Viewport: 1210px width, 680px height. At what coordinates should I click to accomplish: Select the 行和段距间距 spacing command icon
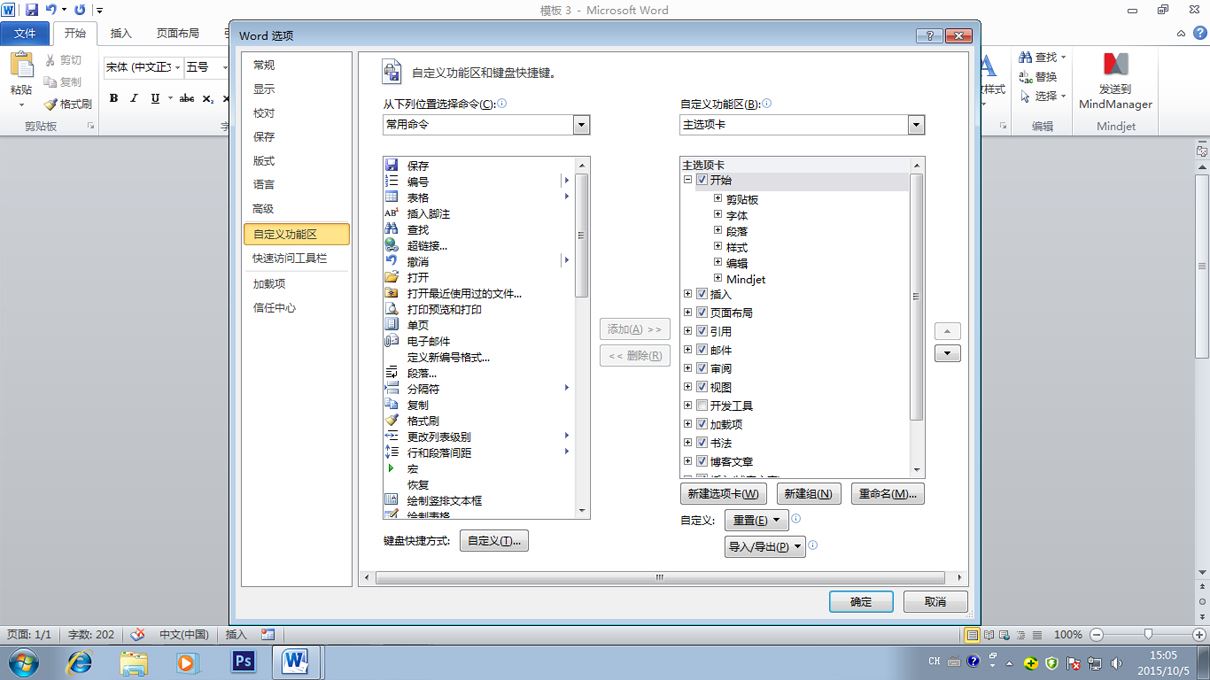[392, 452]
